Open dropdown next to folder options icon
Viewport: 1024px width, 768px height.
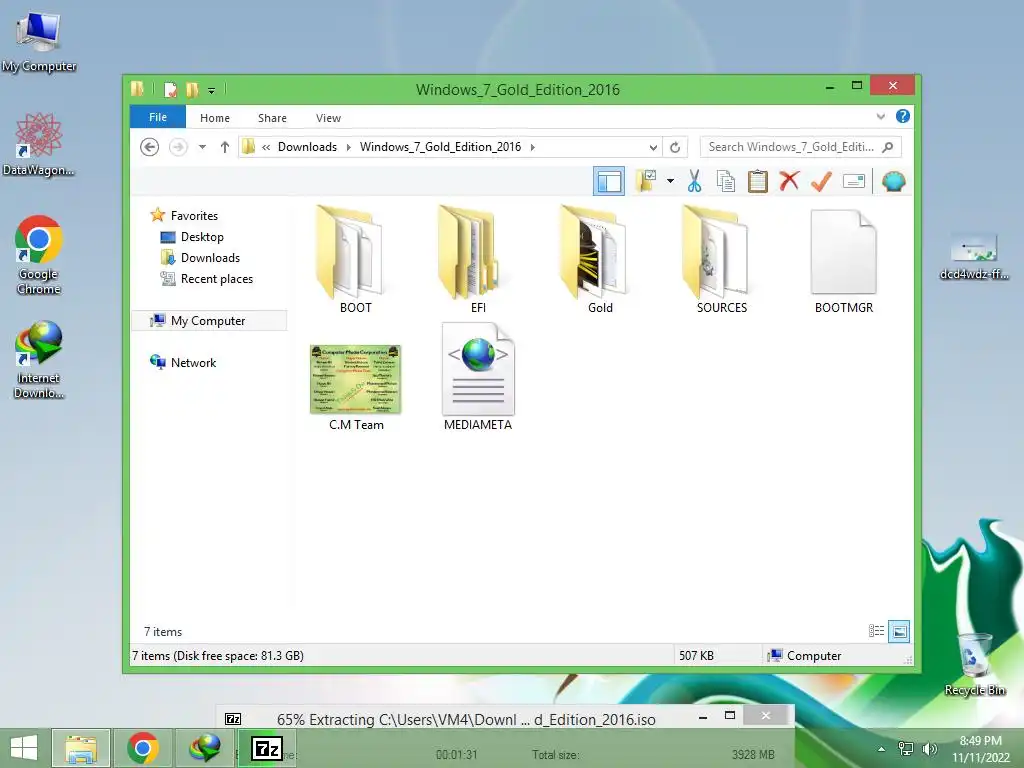671,181
